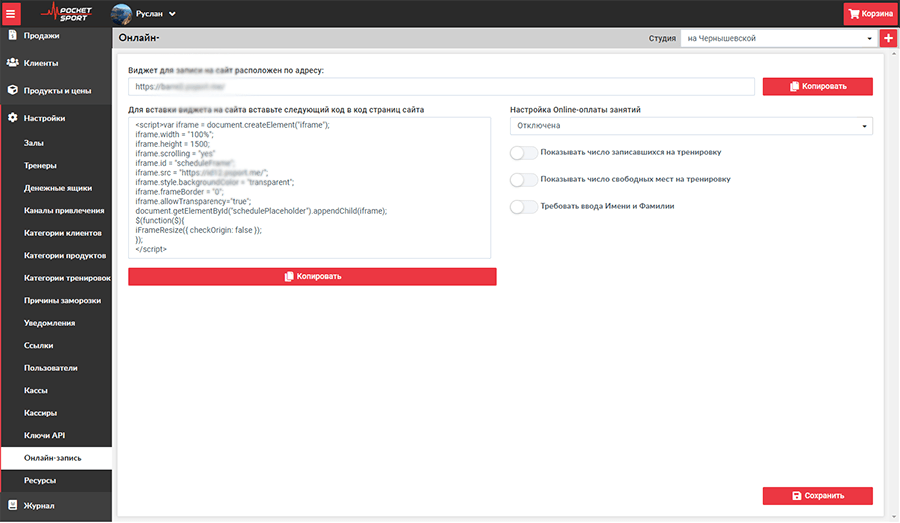The image size is (900, 523).
Task: Open Продукты и цены section
Action: tap(56, 91)
